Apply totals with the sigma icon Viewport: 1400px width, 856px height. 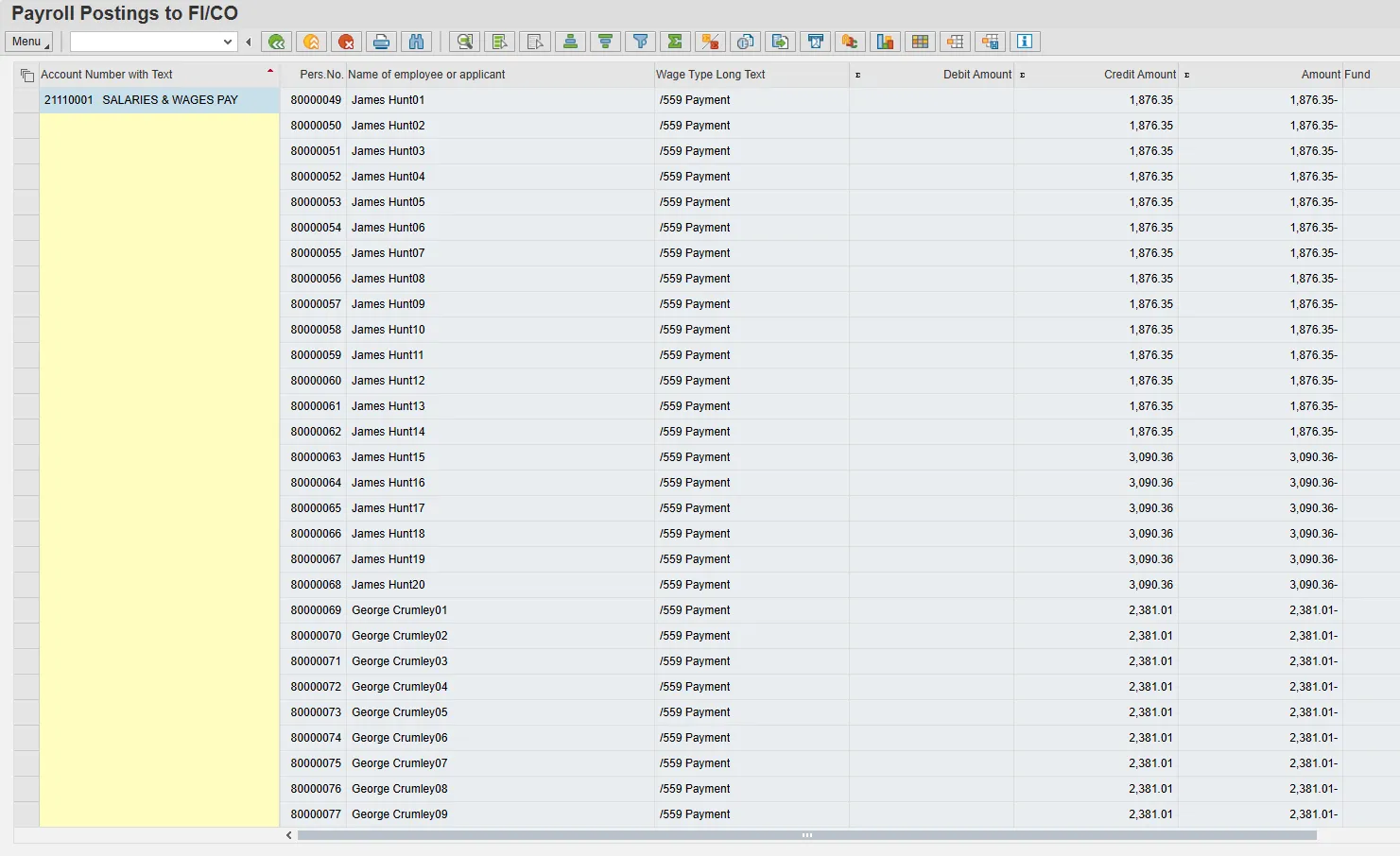pyautogui.click(x=675, y=42)
